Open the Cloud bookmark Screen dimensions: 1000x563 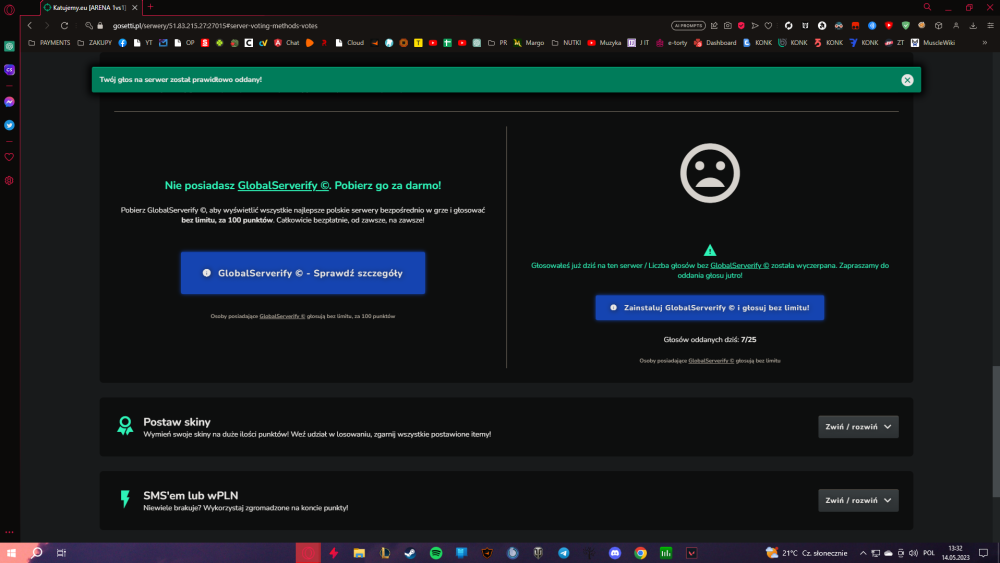click(x=349, y=43)
